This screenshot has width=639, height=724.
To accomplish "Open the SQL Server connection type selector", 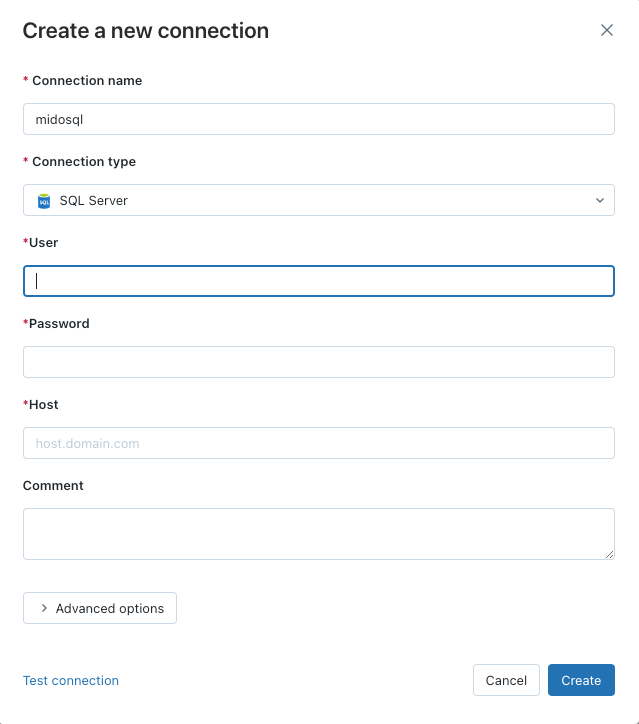I will (318, 200).
